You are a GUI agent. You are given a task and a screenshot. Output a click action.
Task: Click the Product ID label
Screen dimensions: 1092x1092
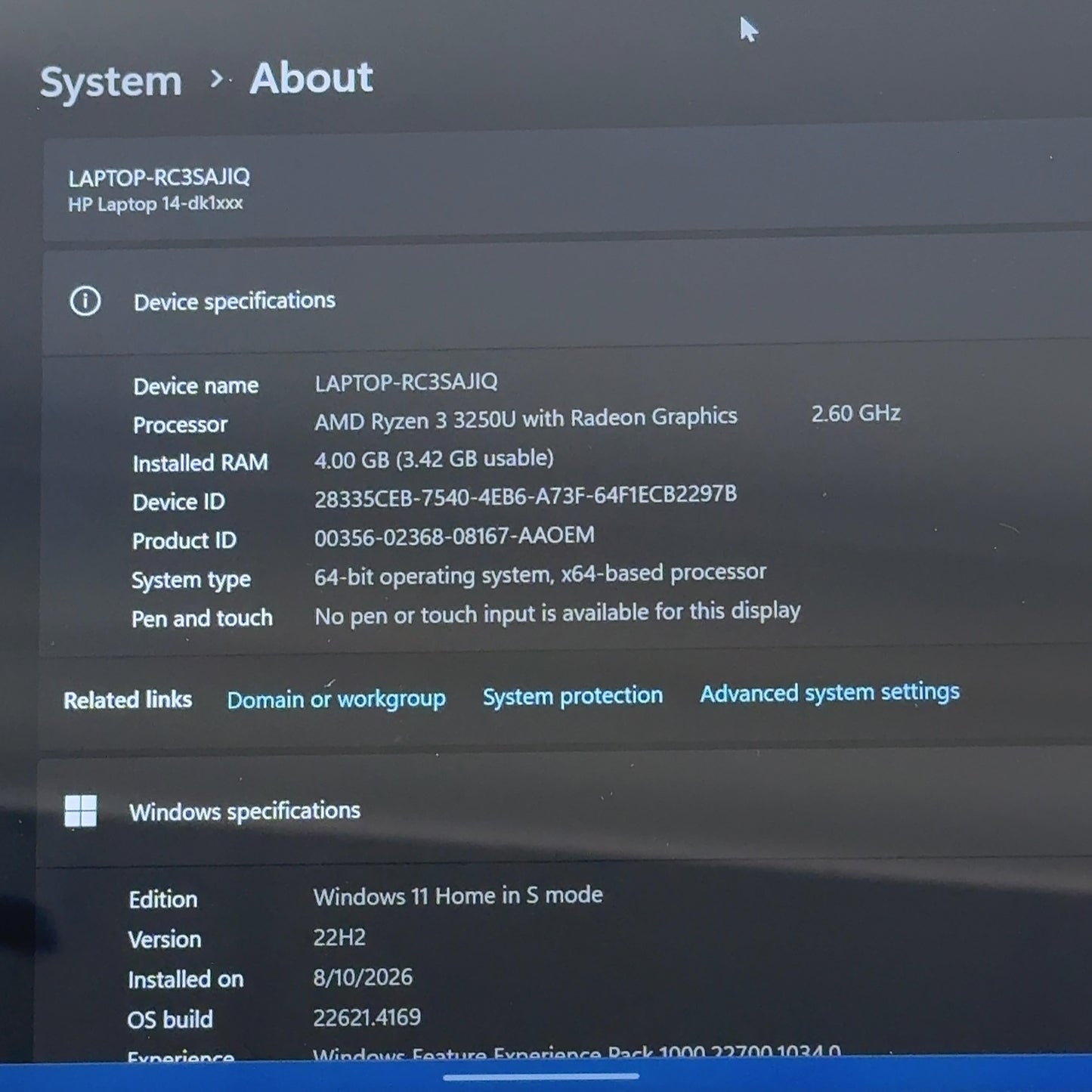(x=184, y=541)
